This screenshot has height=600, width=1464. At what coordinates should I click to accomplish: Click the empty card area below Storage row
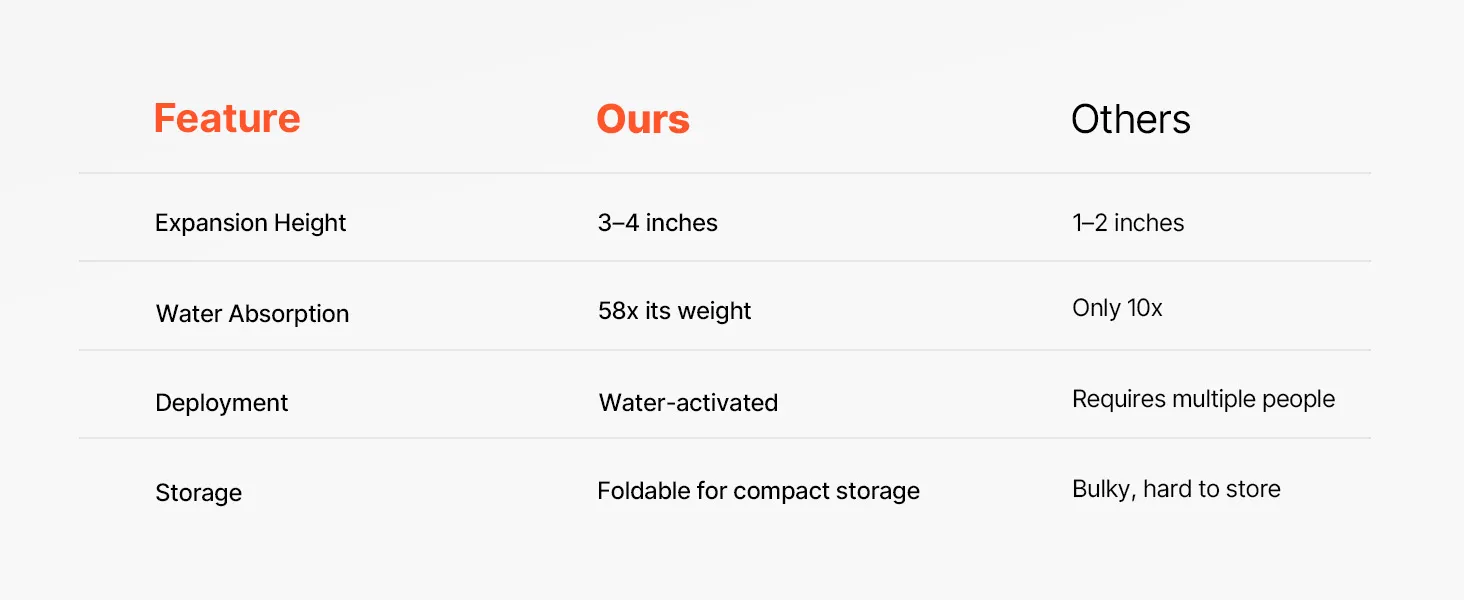(724, 555)
